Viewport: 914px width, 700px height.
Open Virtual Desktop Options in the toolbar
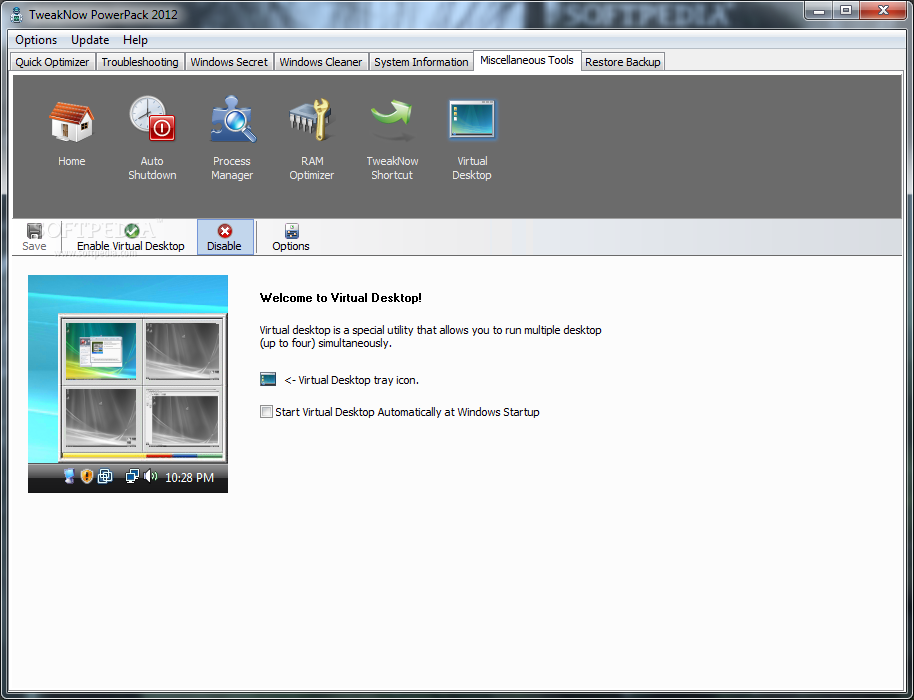click(x=291, y=237)
